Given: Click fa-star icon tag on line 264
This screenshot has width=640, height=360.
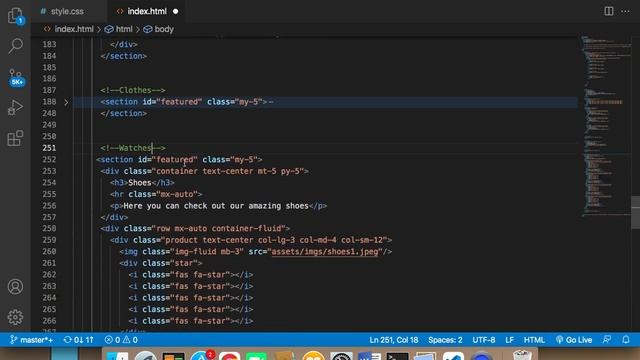Looking at the screenshot, I should [191, 298].
